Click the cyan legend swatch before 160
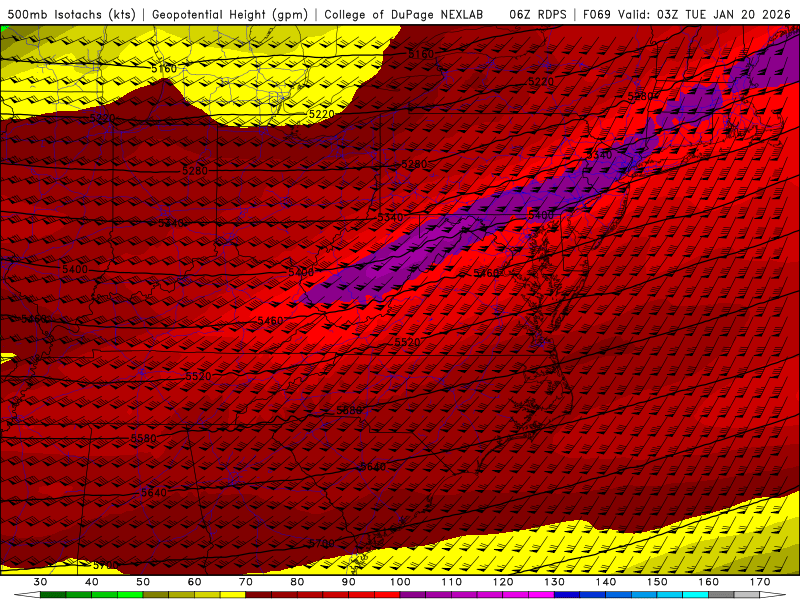Viewport: 800px width, 600px height. click(x=695, y=595)
